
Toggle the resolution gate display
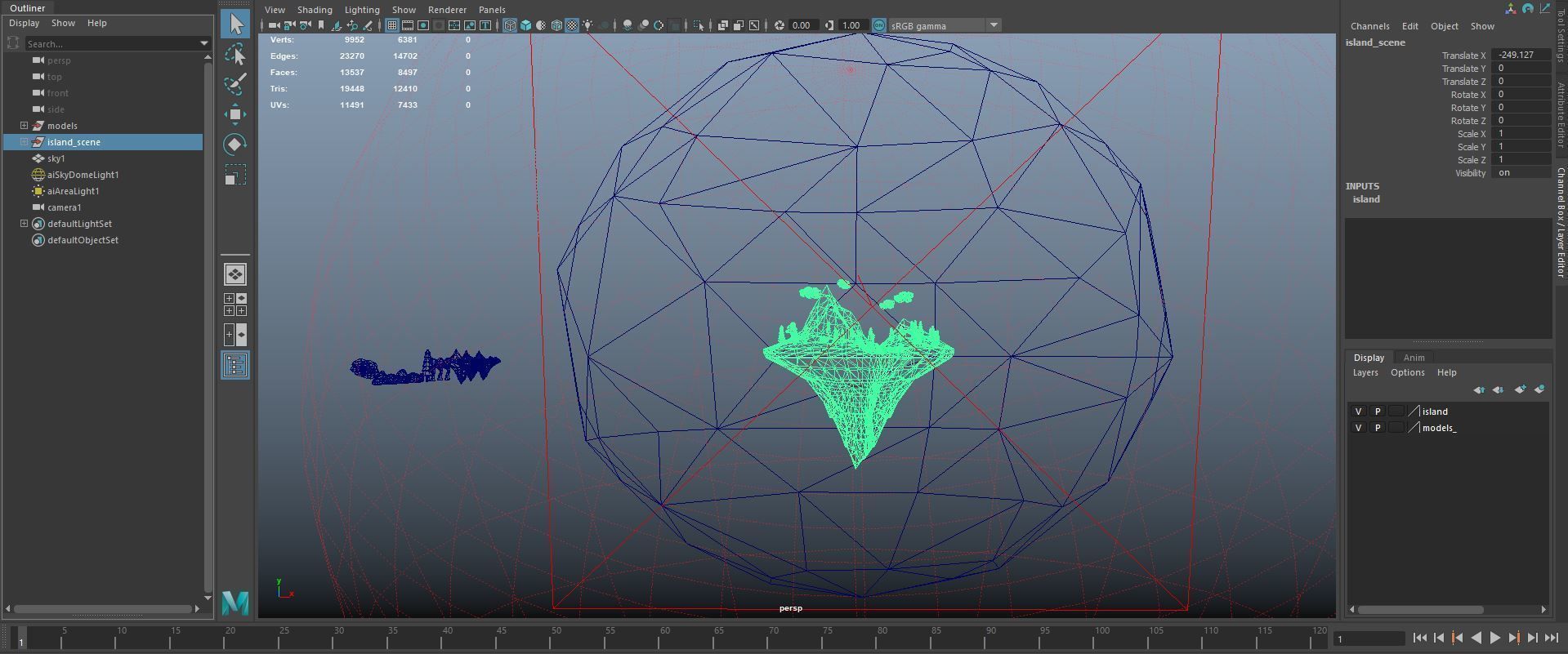pos(423,25)
